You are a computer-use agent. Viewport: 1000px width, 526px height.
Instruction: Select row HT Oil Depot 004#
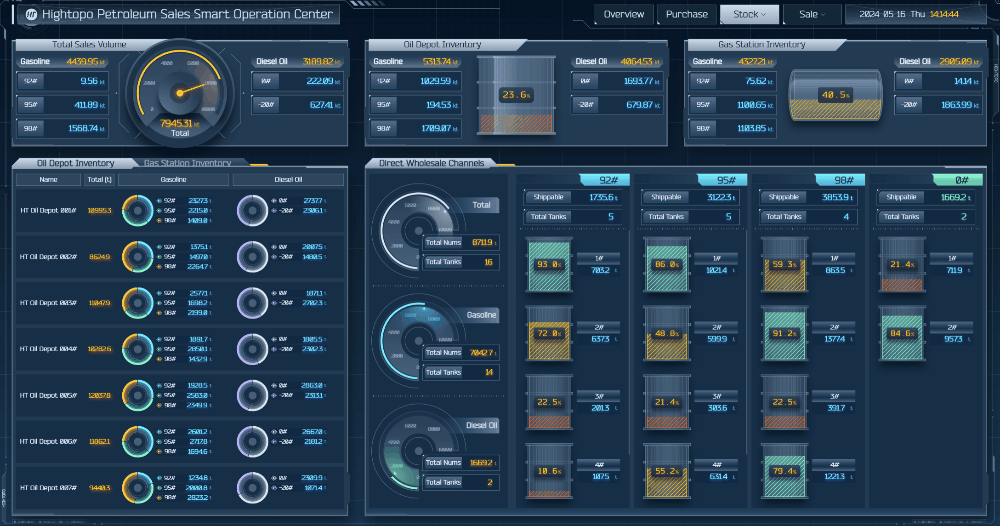179,349
